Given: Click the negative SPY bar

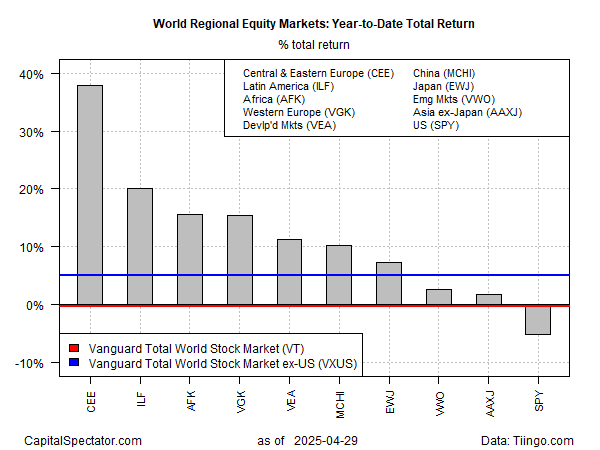Looking at the screenshot, I should coord(538,320).
